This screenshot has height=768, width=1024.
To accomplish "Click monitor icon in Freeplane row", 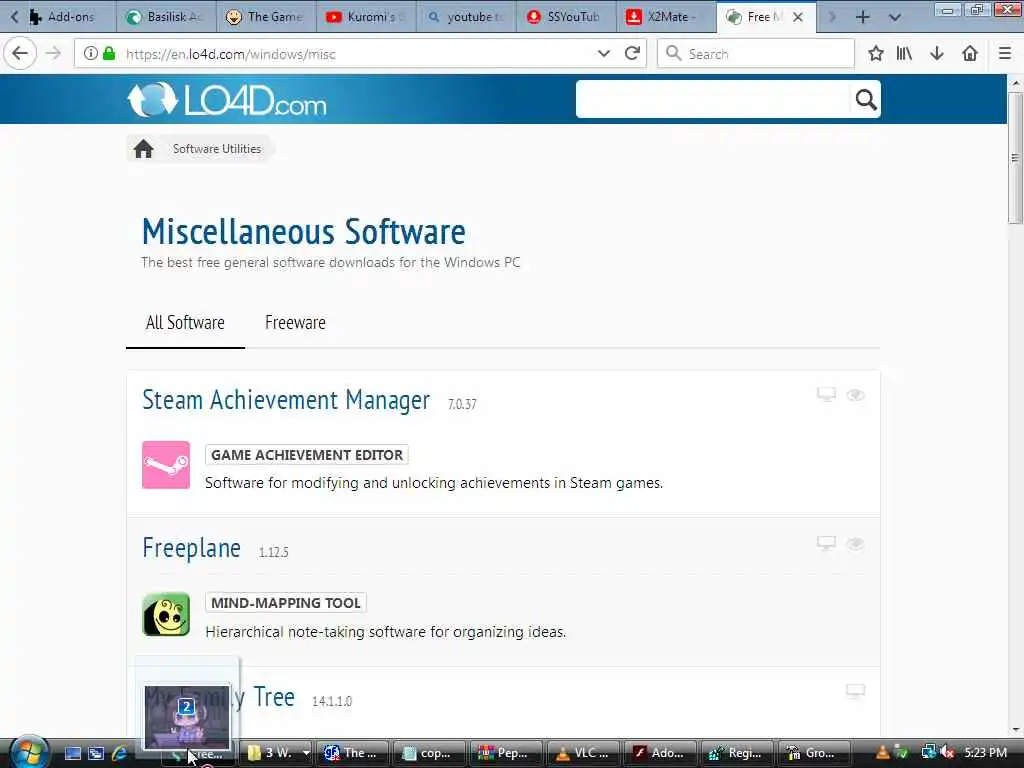I will point(826,543).
